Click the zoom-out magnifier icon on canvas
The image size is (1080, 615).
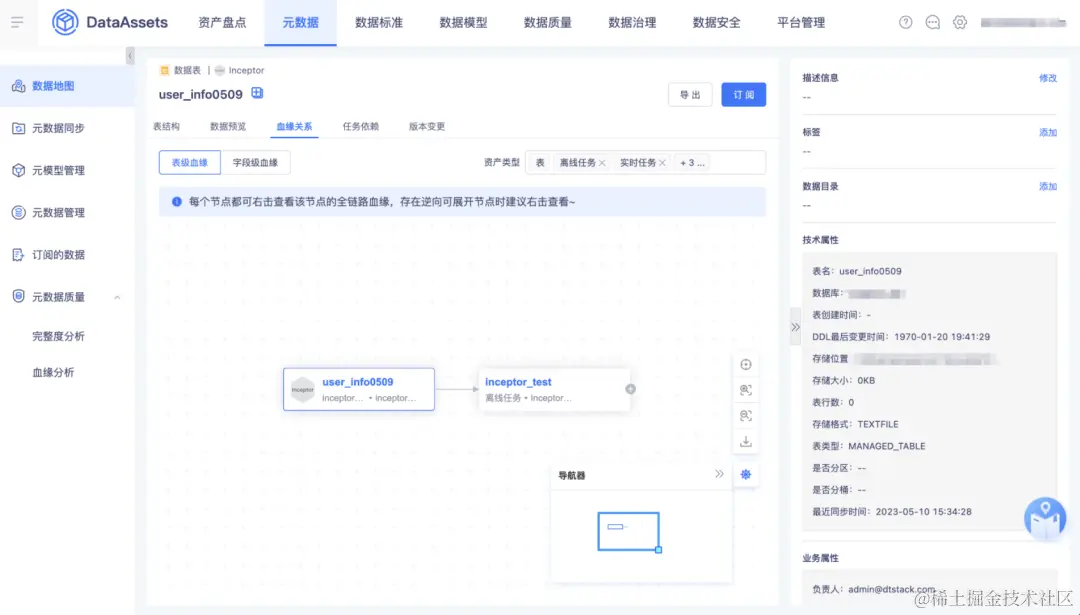(x=745, y=415)
